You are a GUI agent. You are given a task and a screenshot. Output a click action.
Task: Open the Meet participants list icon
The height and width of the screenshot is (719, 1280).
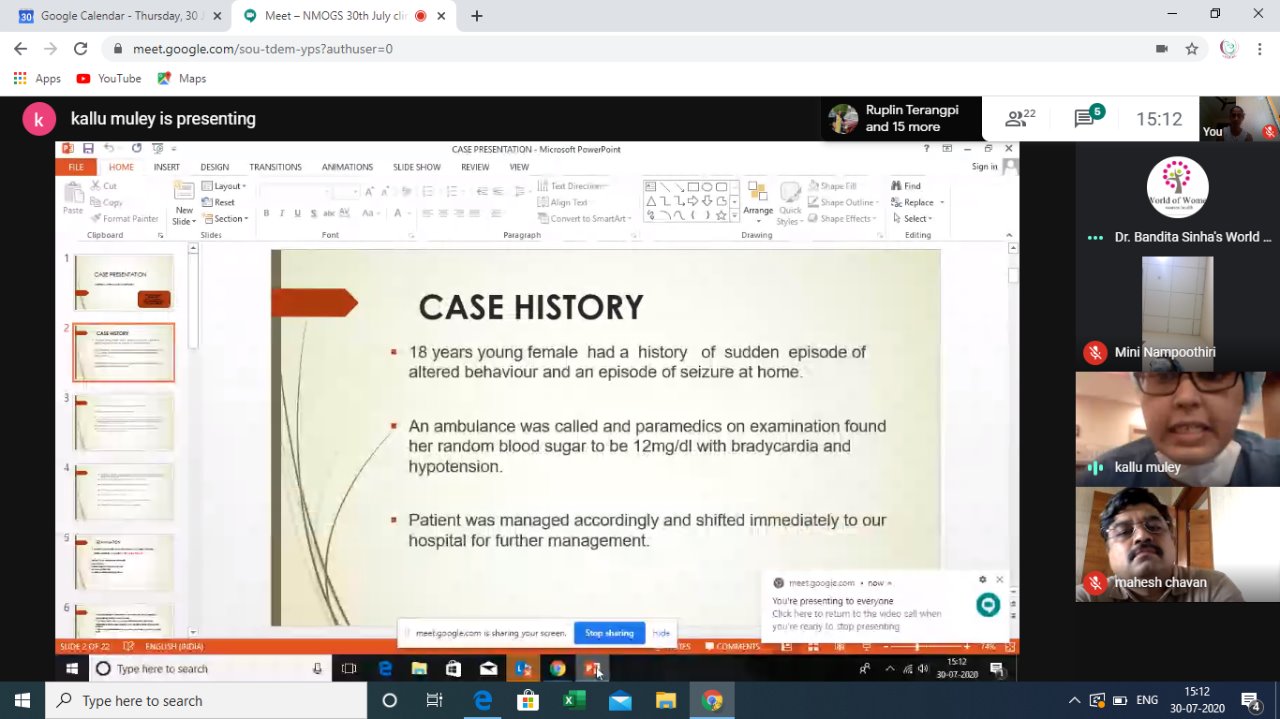point(1019,119)
